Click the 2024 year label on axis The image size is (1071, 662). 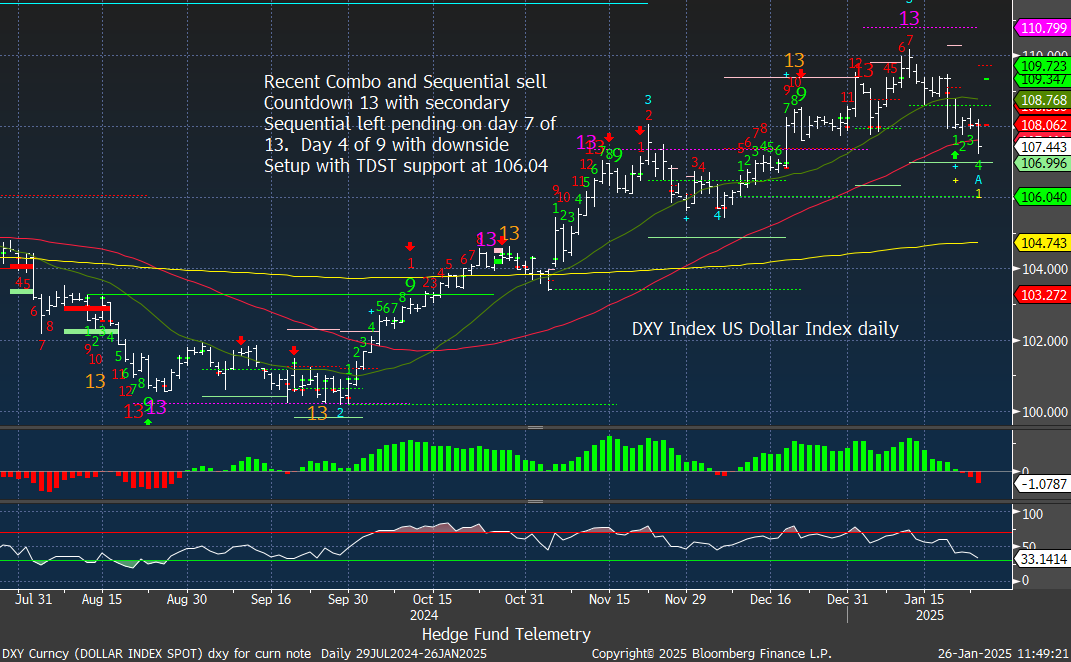tap(423, 615)
